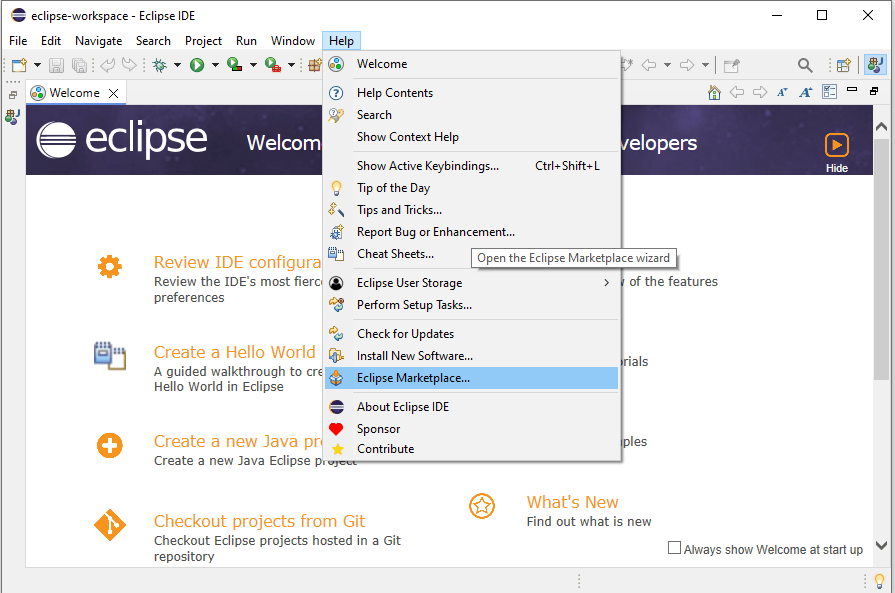Open Checkout projects from Git link
Screen dimensions: 895x593
(x=259, y=521)
